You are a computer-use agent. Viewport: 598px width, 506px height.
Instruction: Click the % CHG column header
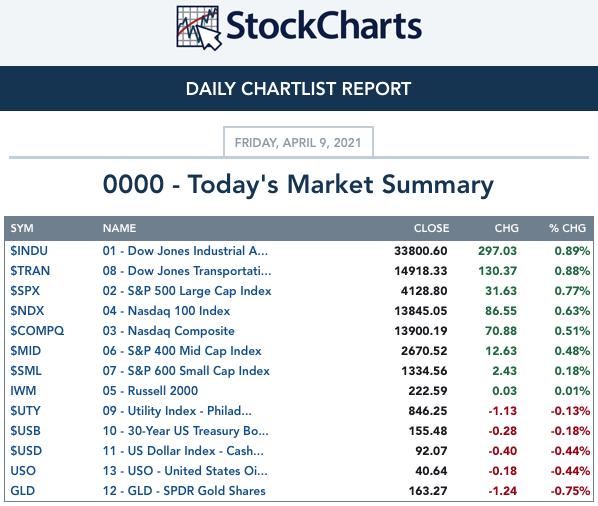tap(567, 228)
